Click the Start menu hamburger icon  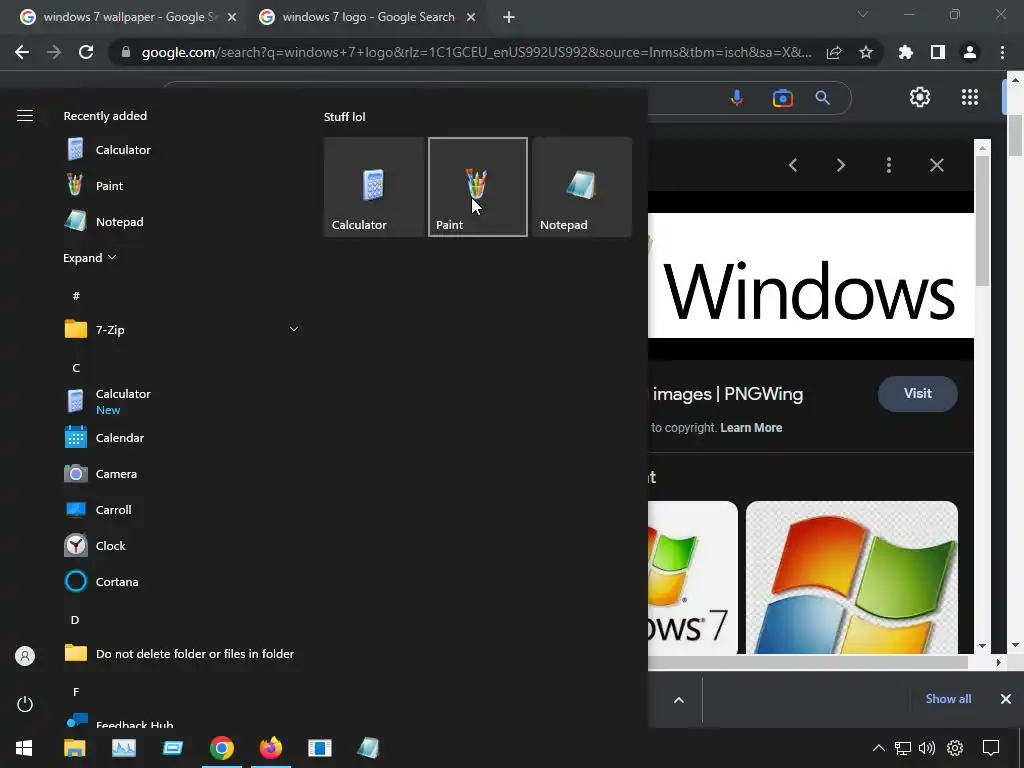pos(25,116)
